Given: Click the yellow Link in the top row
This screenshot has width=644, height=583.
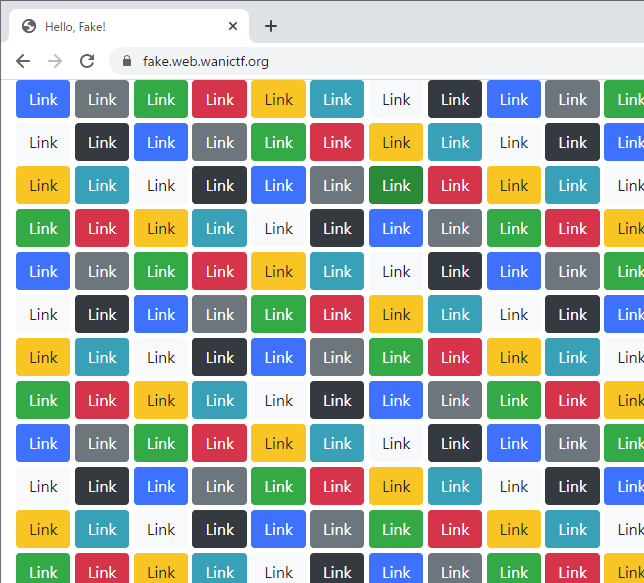Looking at the screenshot, I should (278, 99).
